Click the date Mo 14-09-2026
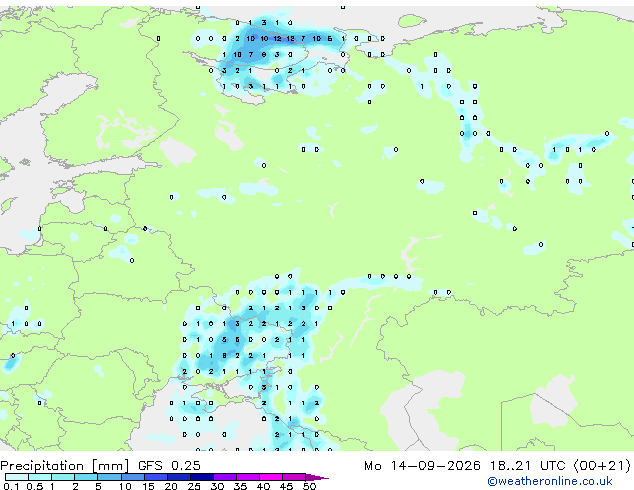This screenshot has width=634, height=490. (423, 466)
